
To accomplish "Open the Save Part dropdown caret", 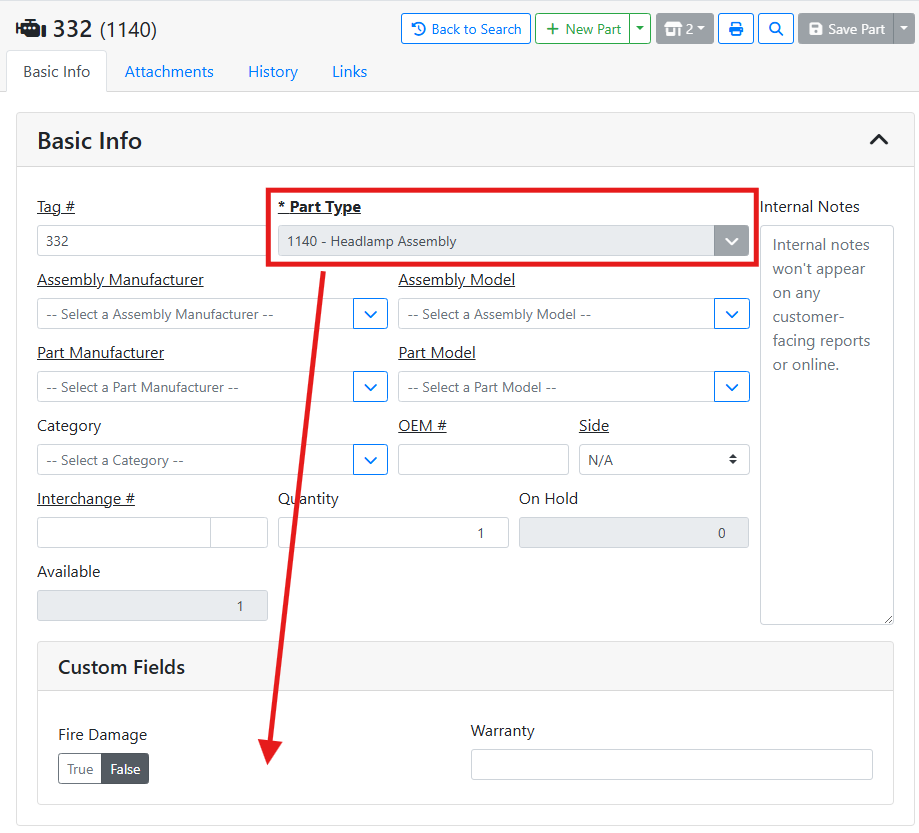I will 904,29.
